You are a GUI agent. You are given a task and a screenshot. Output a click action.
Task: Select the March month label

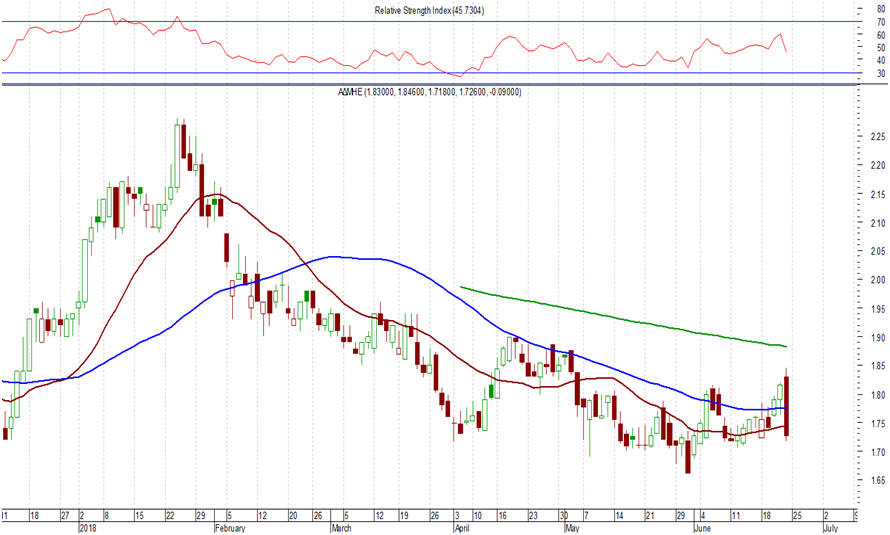341,528
